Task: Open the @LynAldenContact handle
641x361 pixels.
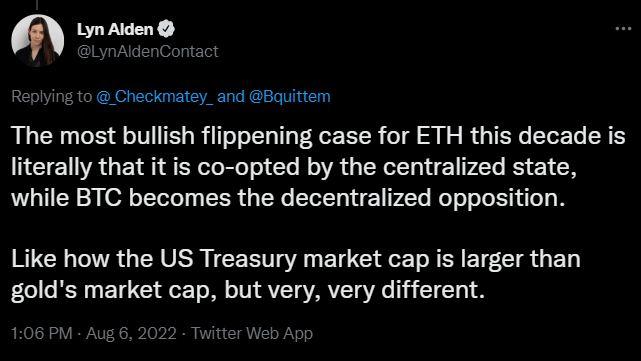Action: [148, 51]
